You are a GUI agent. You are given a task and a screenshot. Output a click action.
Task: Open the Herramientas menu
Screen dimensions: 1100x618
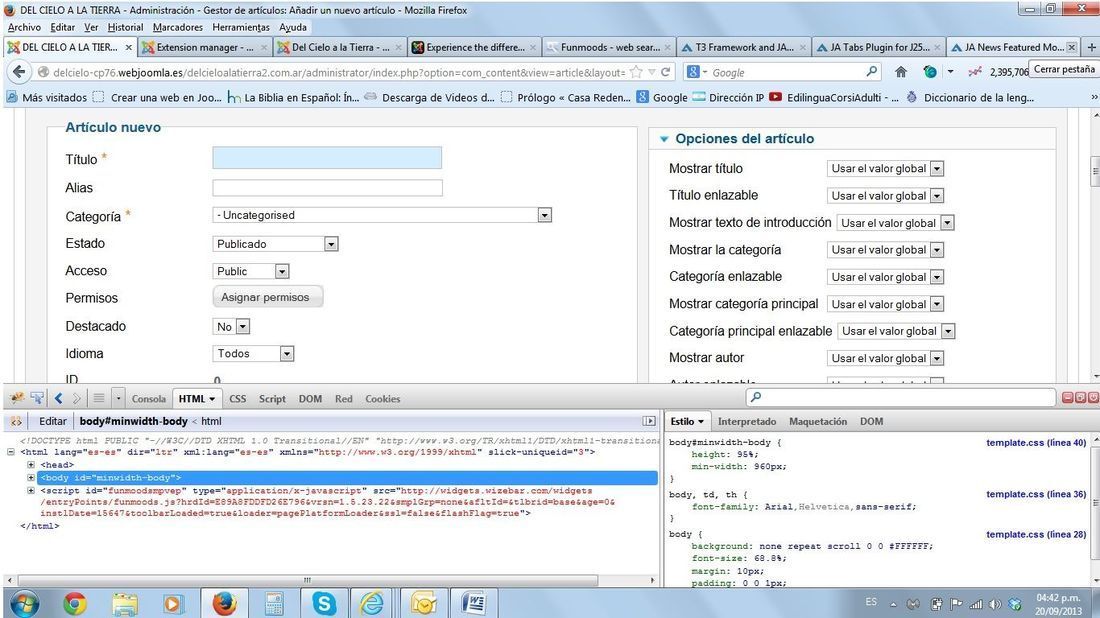pos(241,27)
